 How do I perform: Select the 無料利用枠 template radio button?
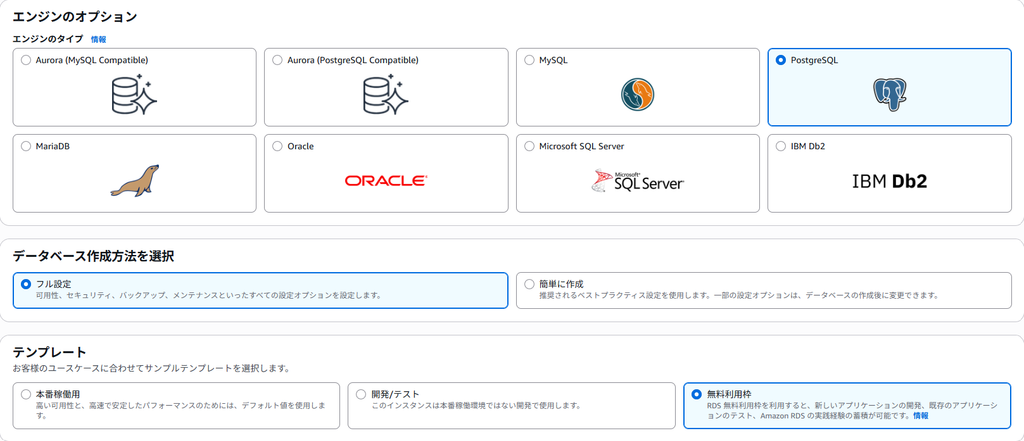pyautogui.click(x=696, y=395)
